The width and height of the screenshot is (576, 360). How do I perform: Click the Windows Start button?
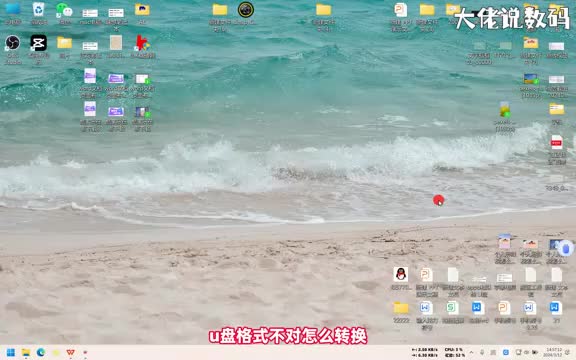click(11, 353)
